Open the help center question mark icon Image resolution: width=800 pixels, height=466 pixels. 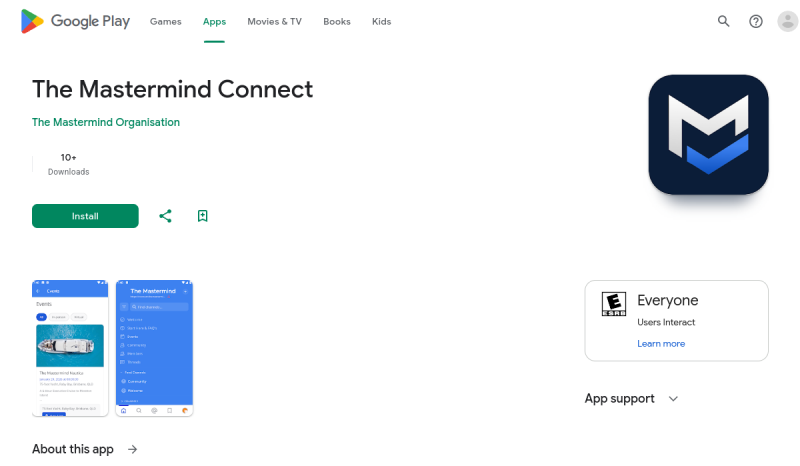pyautogui.click(x=756, y=21)
